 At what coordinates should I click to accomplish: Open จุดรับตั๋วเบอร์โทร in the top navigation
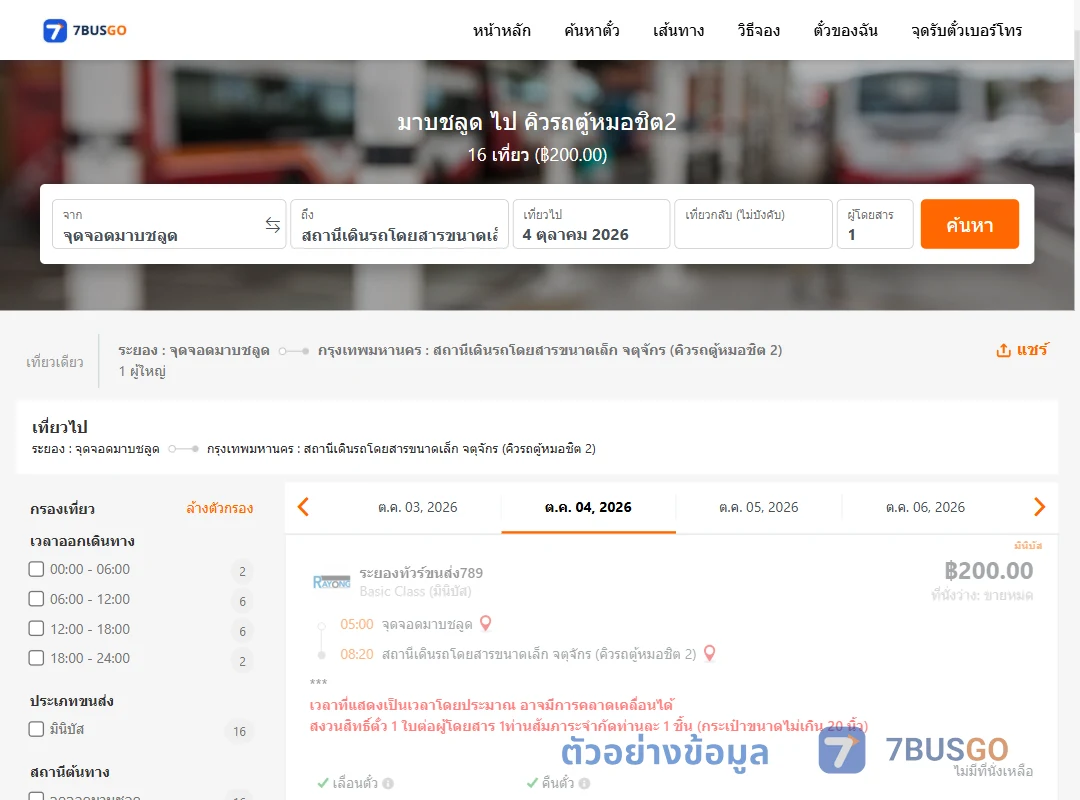(x=966, y=30)
